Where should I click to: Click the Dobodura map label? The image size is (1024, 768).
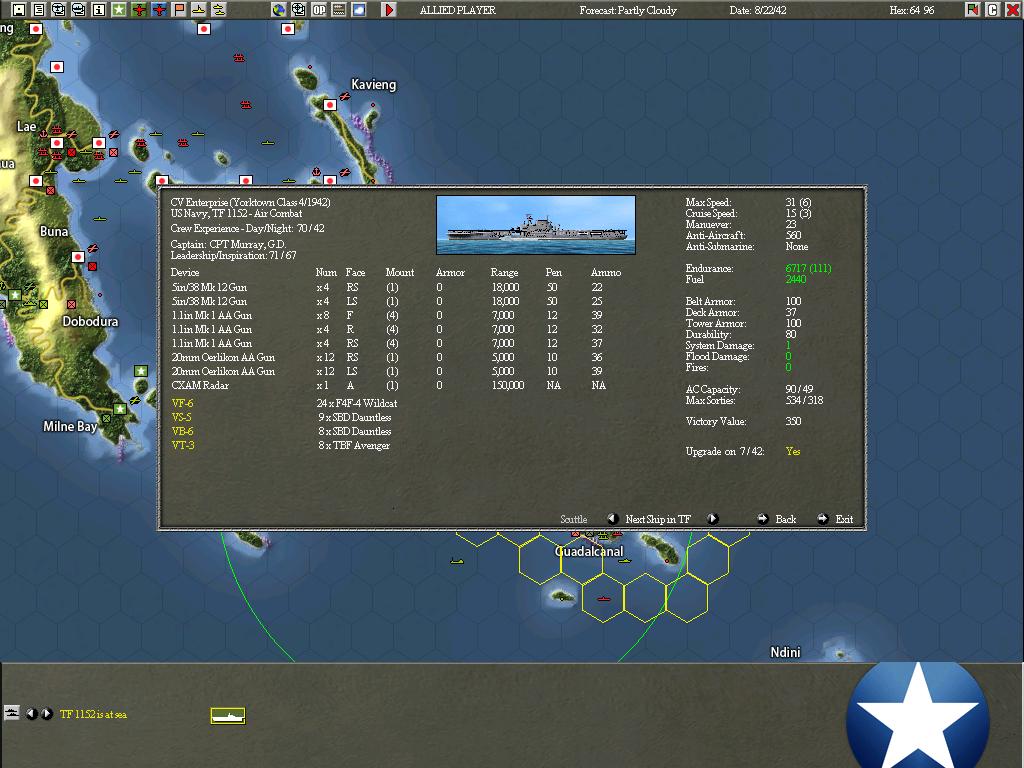click(90, 321)
